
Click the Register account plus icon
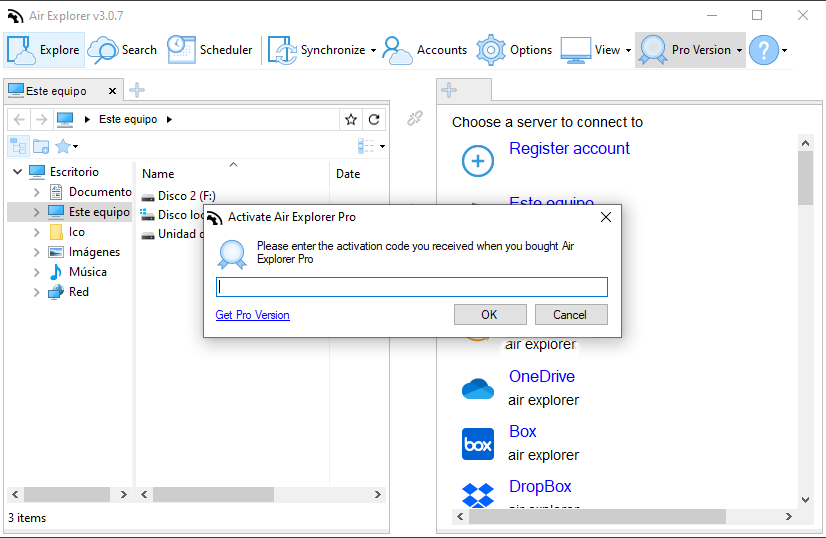478,161
